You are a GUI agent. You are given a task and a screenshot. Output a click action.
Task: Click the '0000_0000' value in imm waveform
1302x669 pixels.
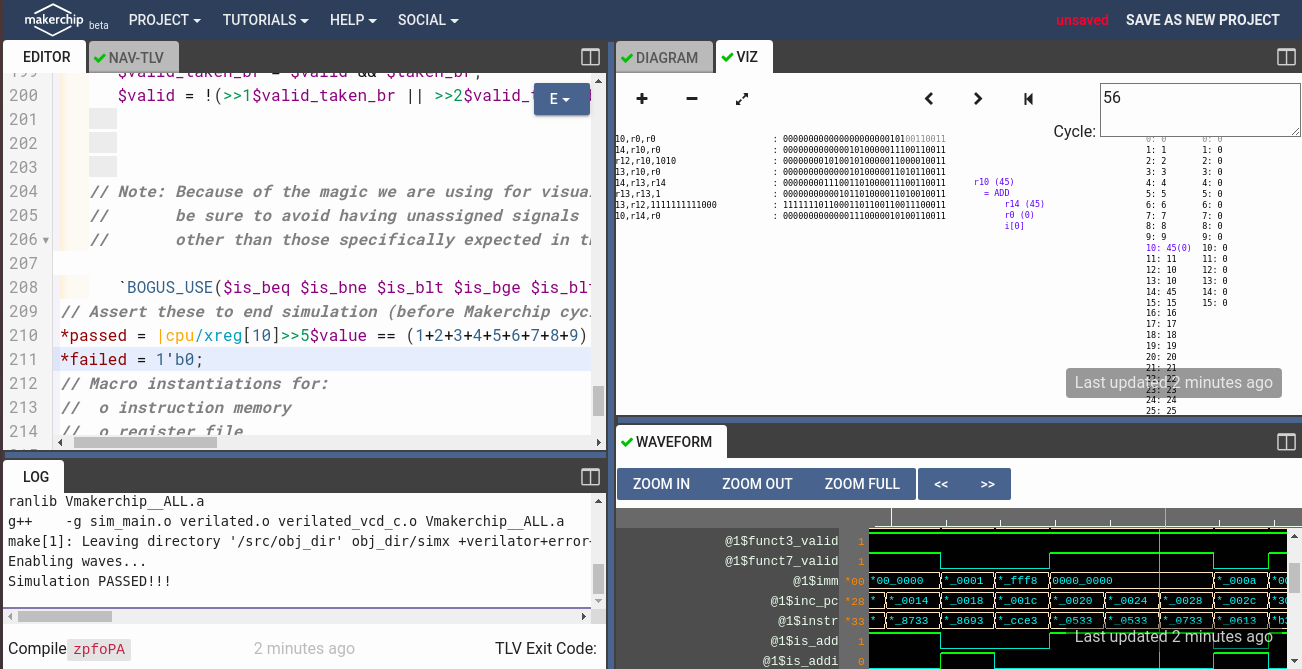coord(1082,581)
